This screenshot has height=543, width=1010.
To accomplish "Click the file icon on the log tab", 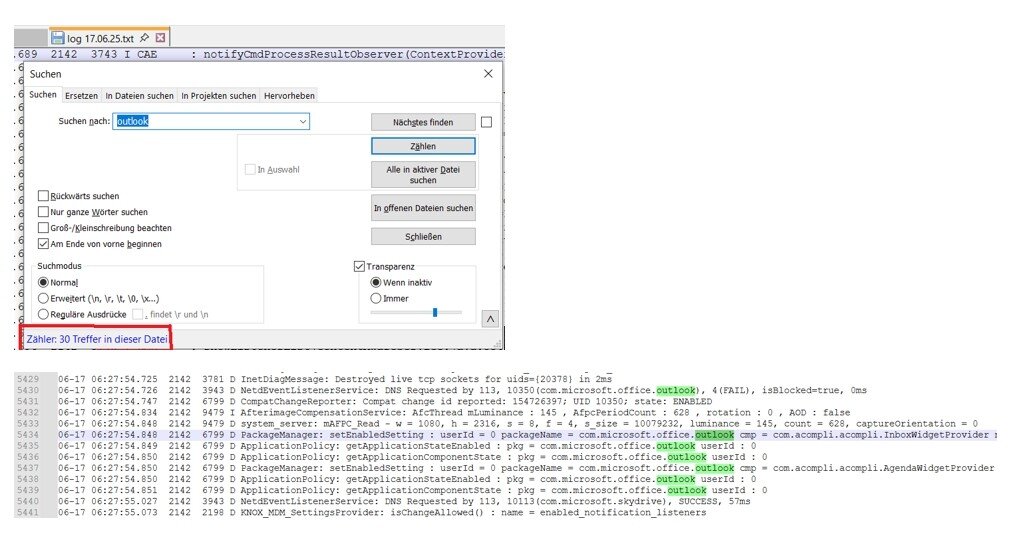I will (x=58, y=37).
